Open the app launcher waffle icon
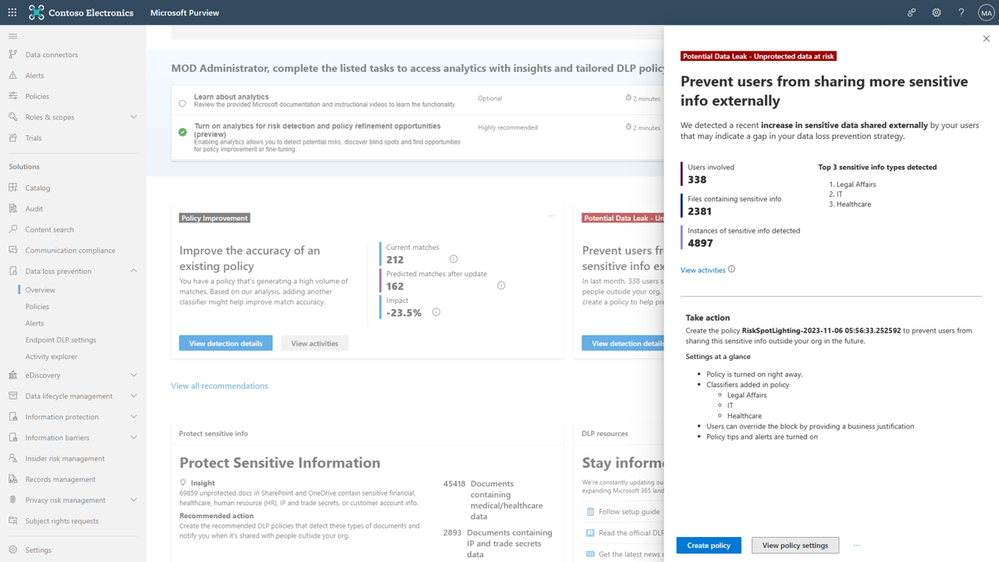The height and width of the screenshot is (562, 999). [12, 12]
